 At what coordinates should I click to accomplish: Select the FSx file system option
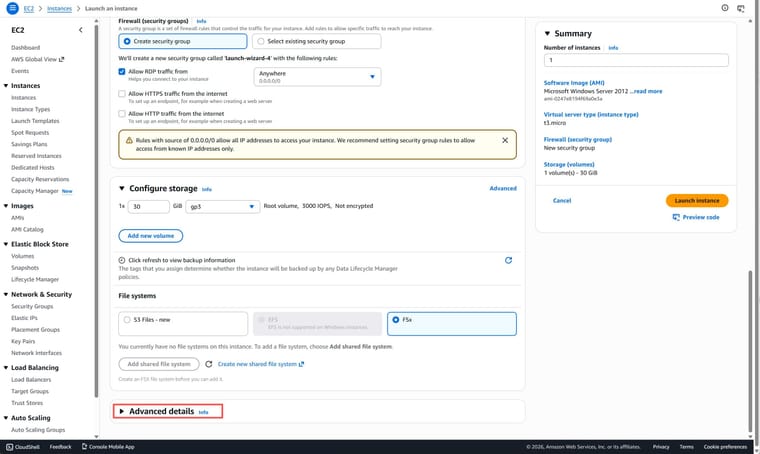(x=452, y=324)
